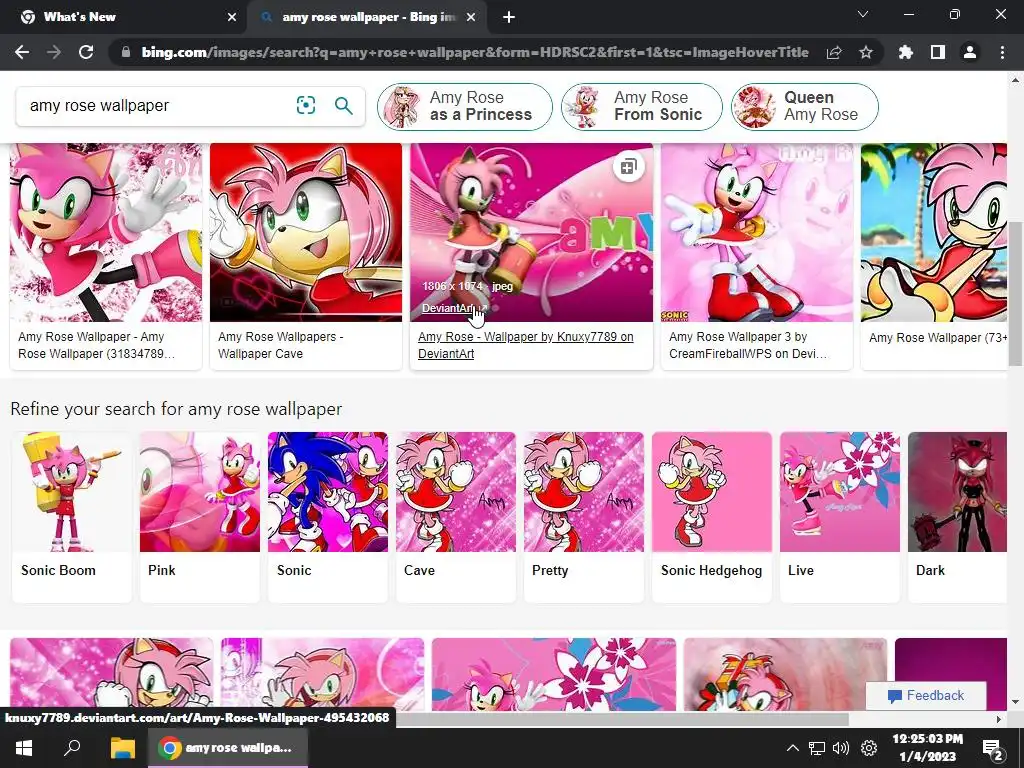Image resolution: width=1024 pixels, height=768 pixels.
Task: Open the taskbar clock and date
Action: [927, 748]
